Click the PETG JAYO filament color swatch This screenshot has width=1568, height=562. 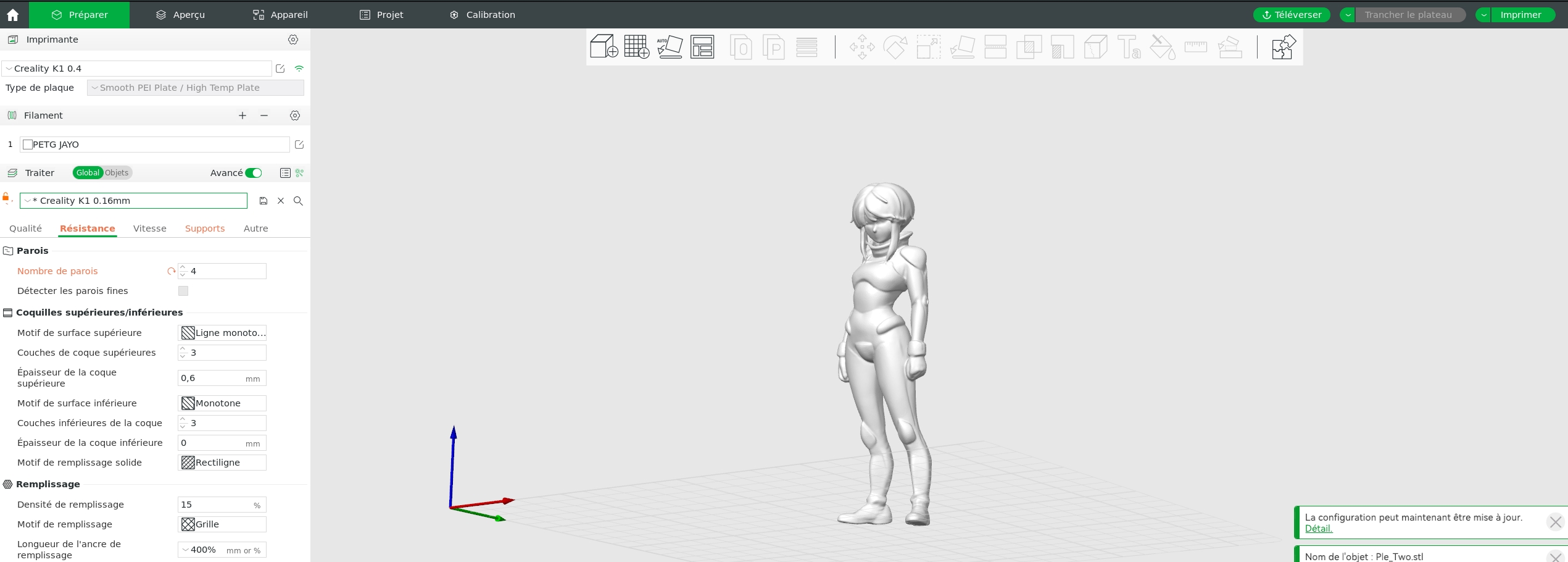tap(28, 145)
